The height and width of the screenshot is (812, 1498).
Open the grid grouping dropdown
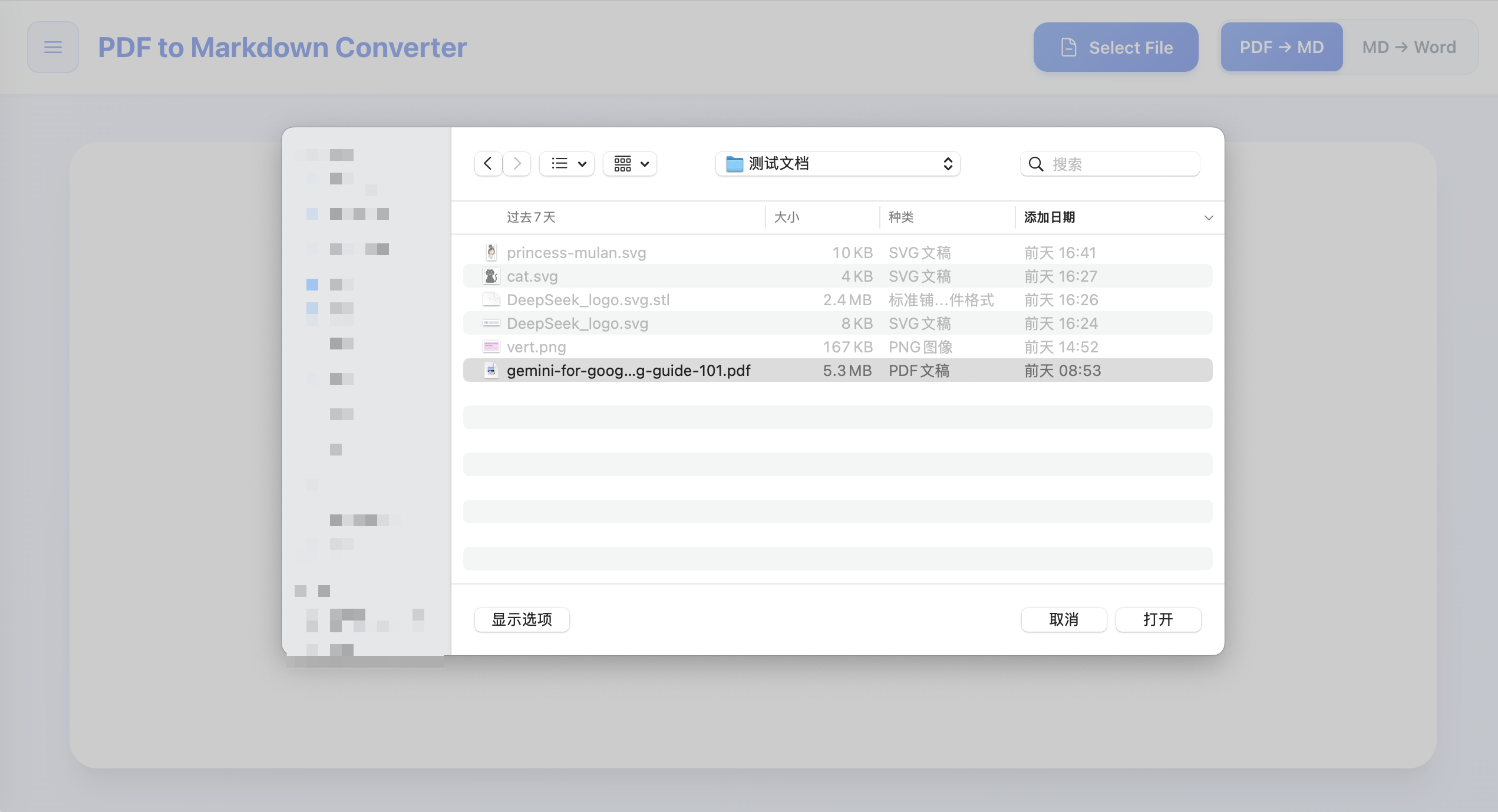tap(630, 163)
